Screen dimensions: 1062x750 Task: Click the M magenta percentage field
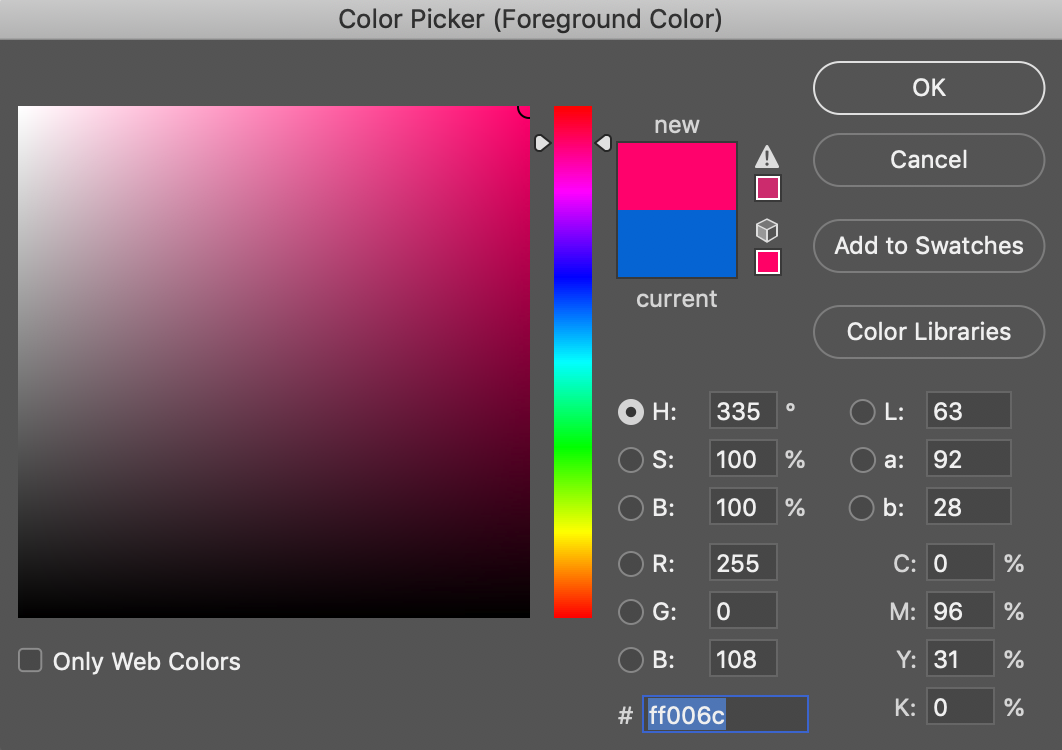click(x=959, y=611)
